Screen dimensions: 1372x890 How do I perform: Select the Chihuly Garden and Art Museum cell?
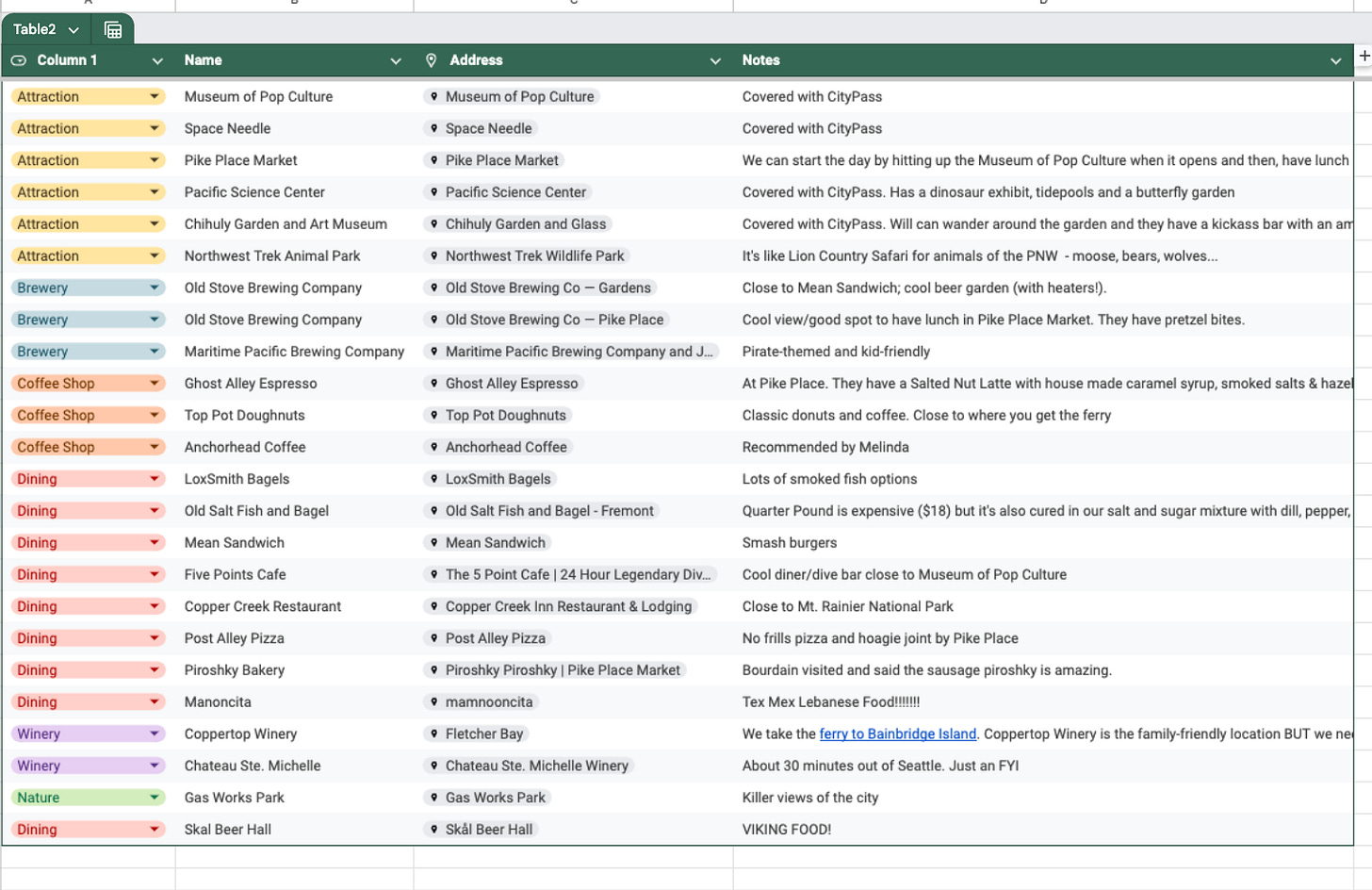coord(294,223)
